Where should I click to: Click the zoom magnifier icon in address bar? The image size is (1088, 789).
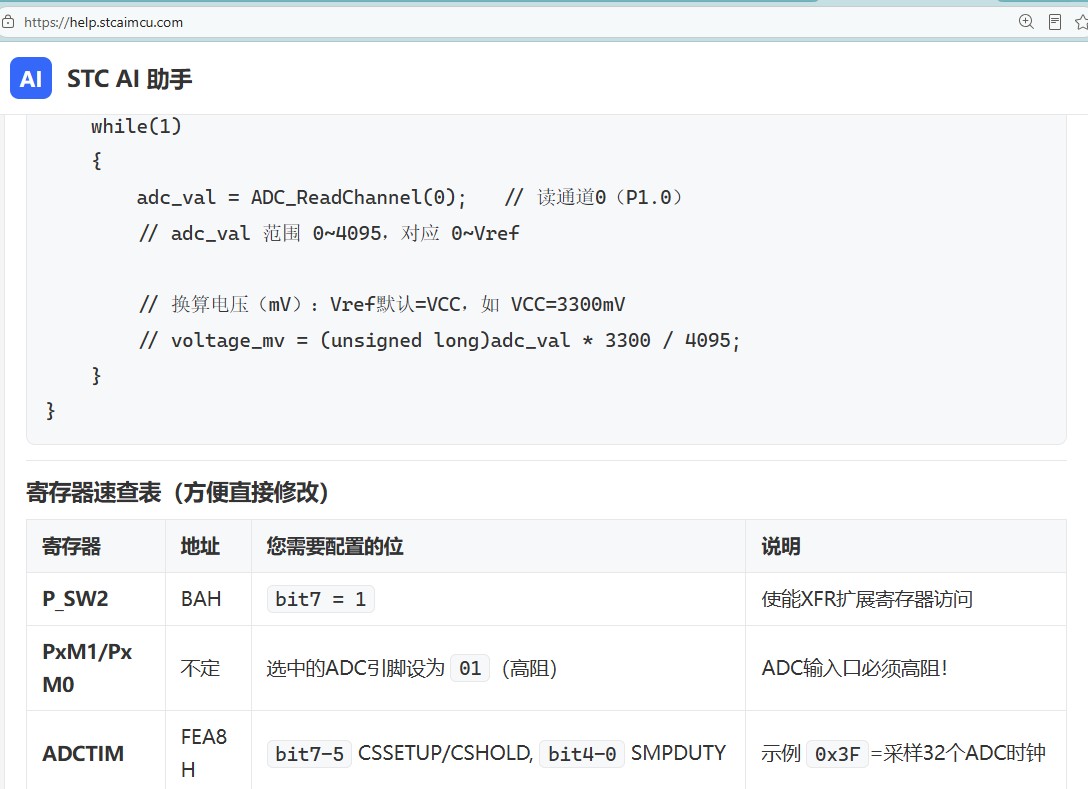pyautogui.click(x=1026, y=22)
